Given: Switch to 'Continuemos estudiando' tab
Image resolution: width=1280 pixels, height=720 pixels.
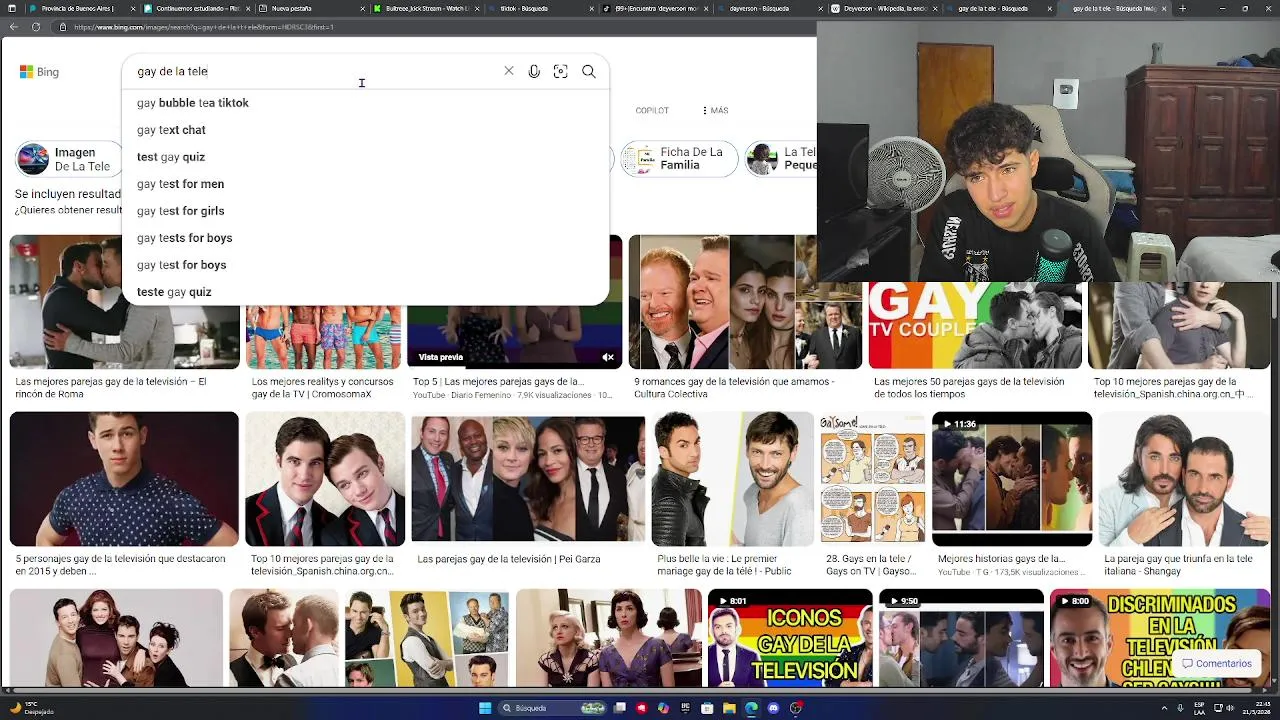Looking at the screenshot, I should [x=195, y=8].
